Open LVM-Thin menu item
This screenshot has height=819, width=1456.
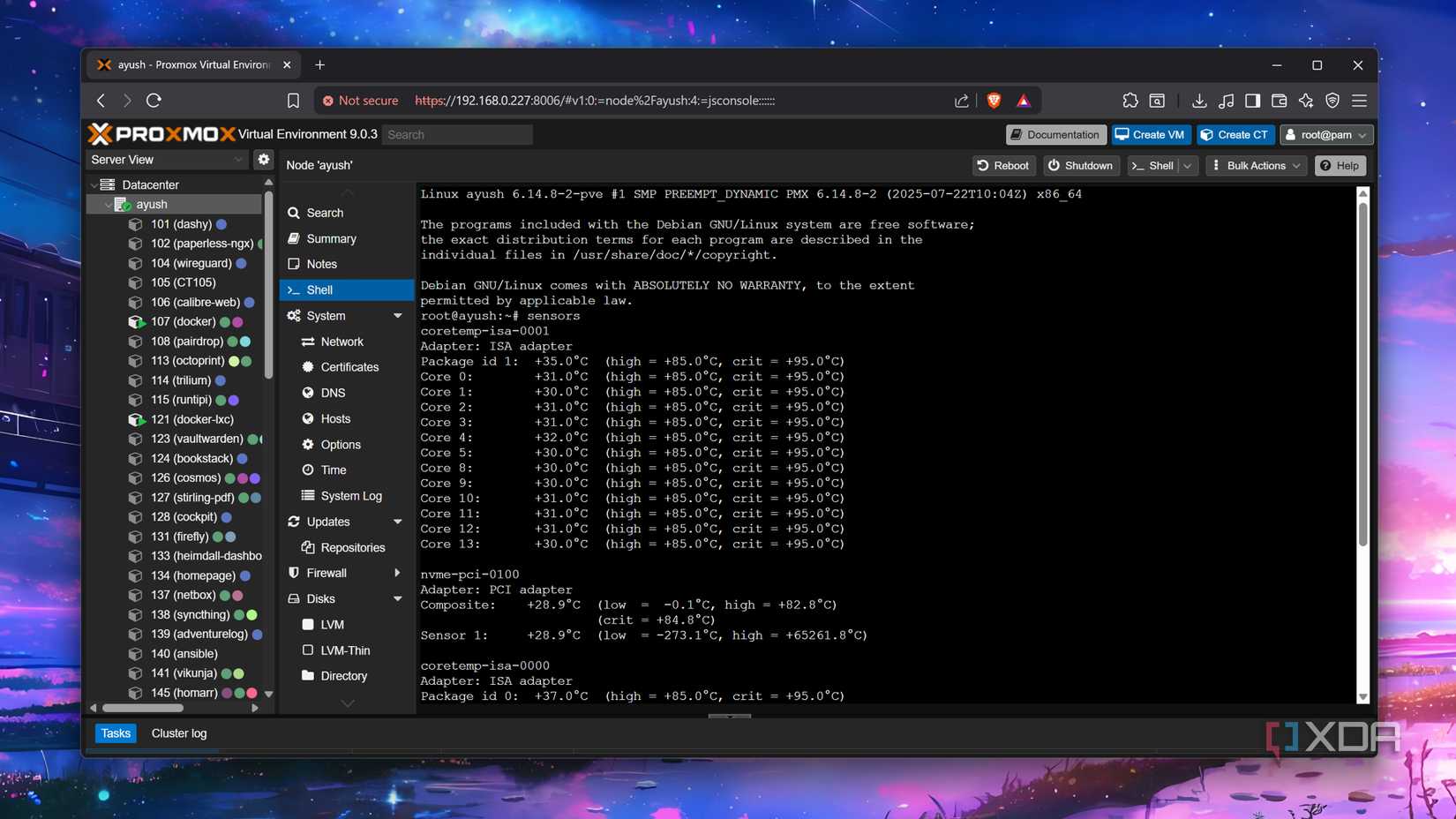pyautogui.click(x=347, y=650)
